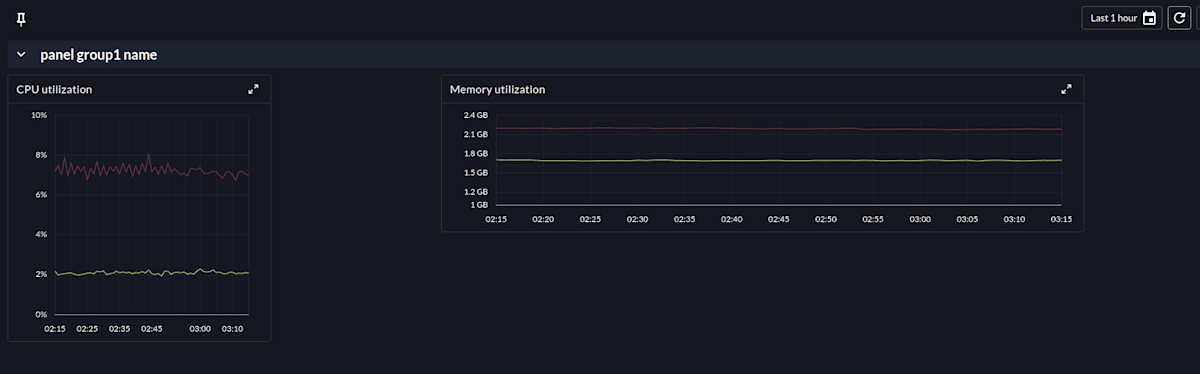
Task: Click the red line in Memory utilization chart
Action: (x=780, y=129)
